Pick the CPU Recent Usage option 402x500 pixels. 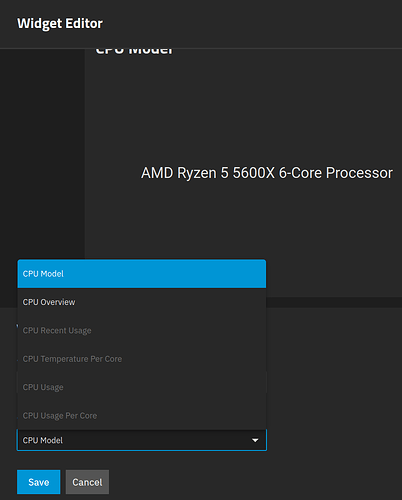[142, 330]
